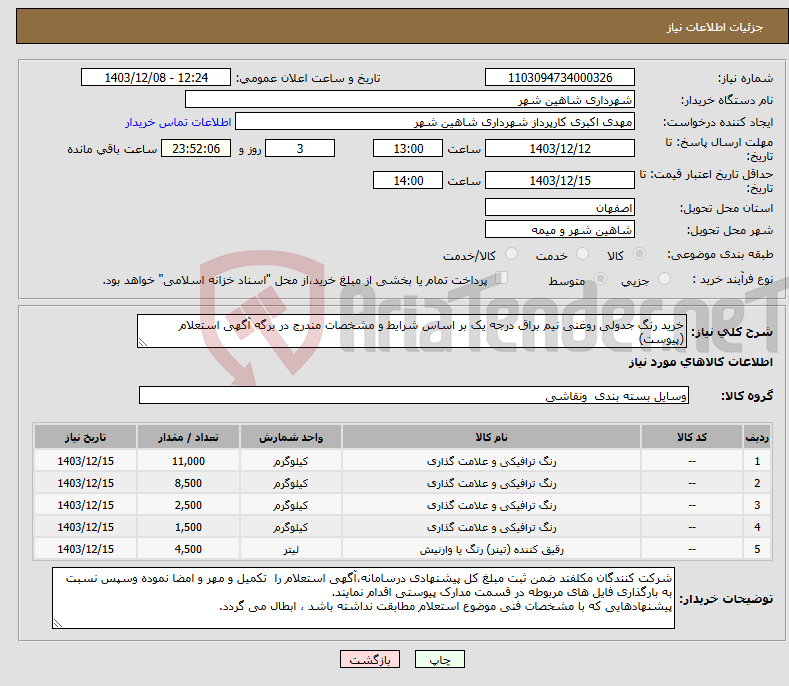Click the delivery city field شاهین شهر و میمه
The width and height of the screenshot is (789, 686).
(x=560, y=230)
